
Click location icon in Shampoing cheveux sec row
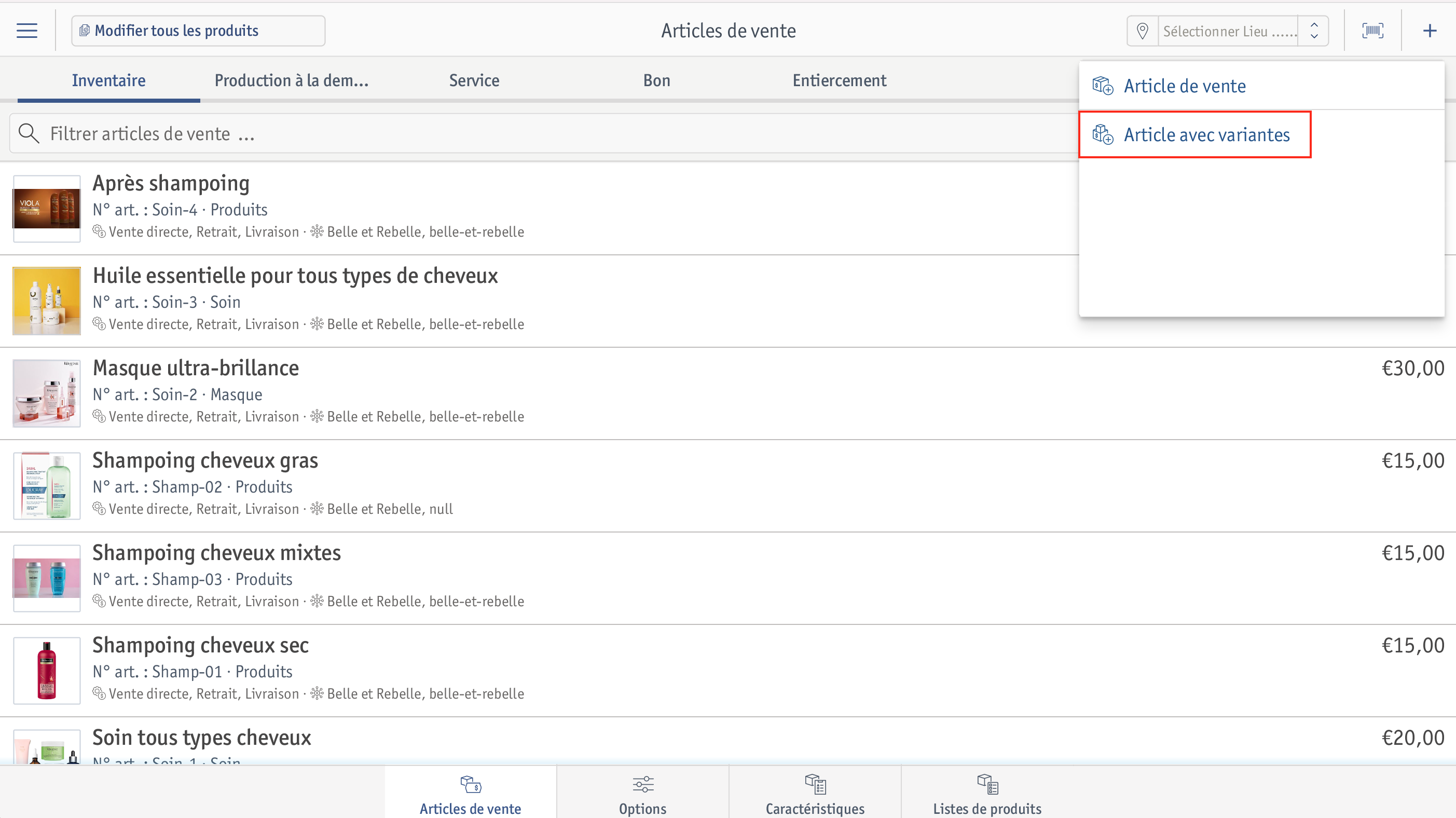pos(317,693)
